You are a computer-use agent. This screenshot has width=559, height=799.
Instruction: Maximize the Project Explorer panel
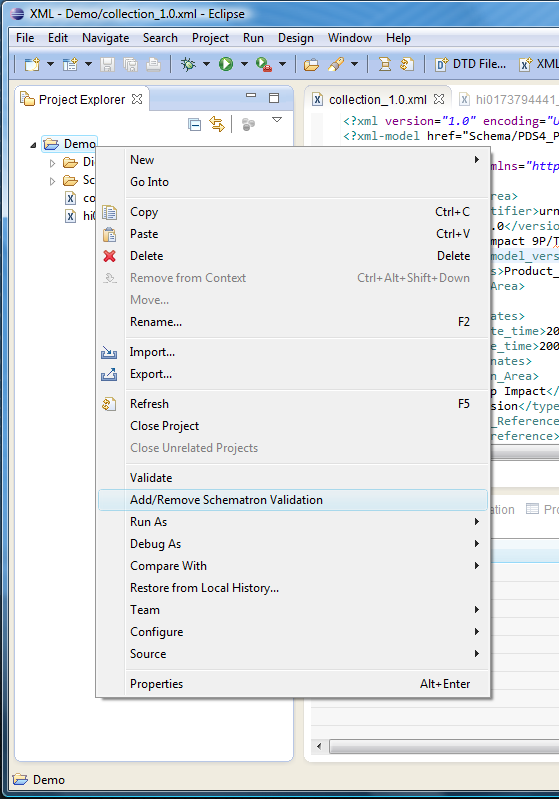(x=274, y=98)
